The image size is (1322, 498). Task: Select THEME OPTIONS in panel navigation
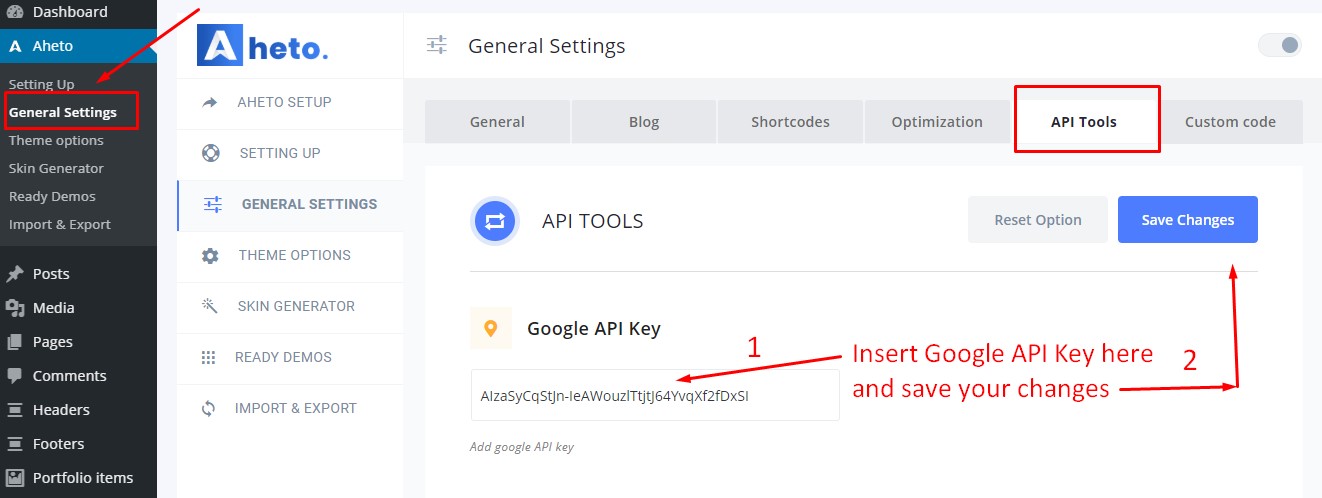click(290, 255)
